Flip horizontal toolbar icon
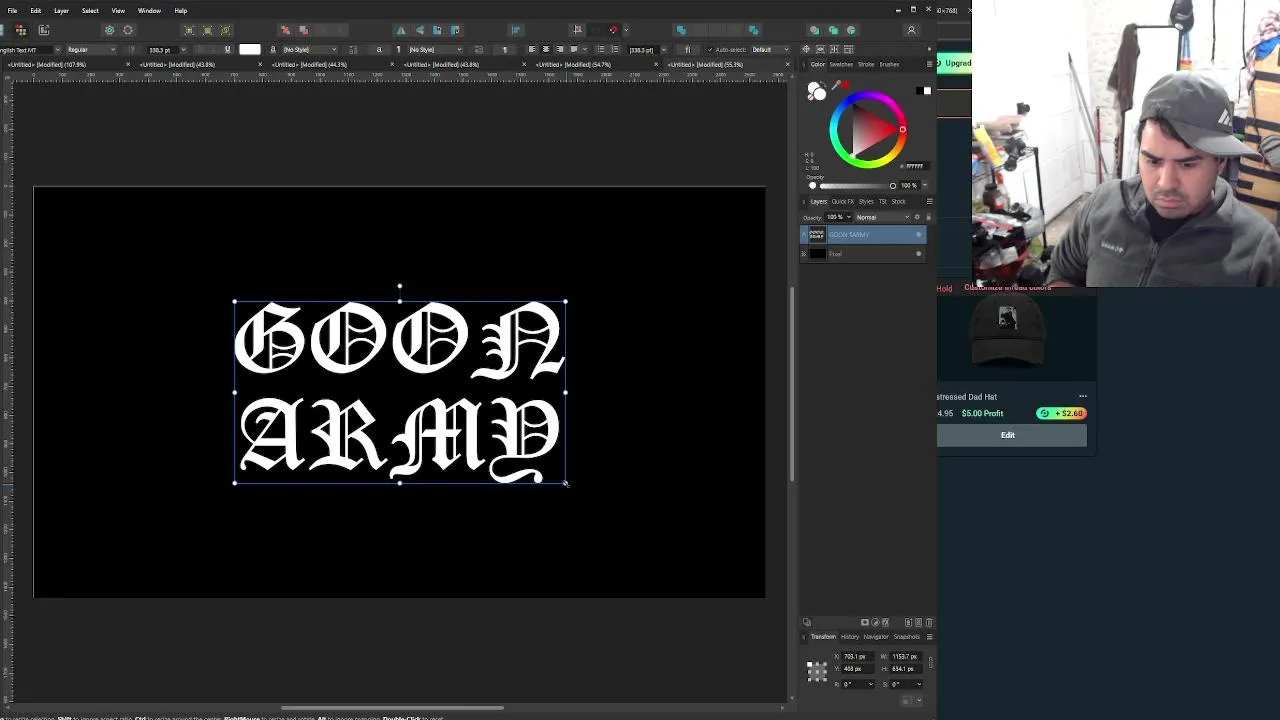The width and height of the screenshot is (1280, 720). (x=401, y=30)
